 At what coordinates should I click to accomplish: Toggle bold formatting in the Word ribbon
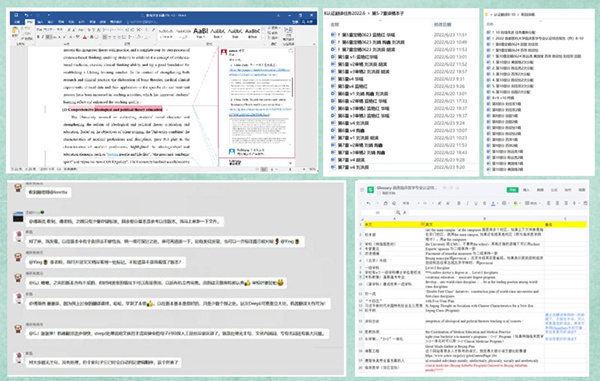(x=38, y=37)
